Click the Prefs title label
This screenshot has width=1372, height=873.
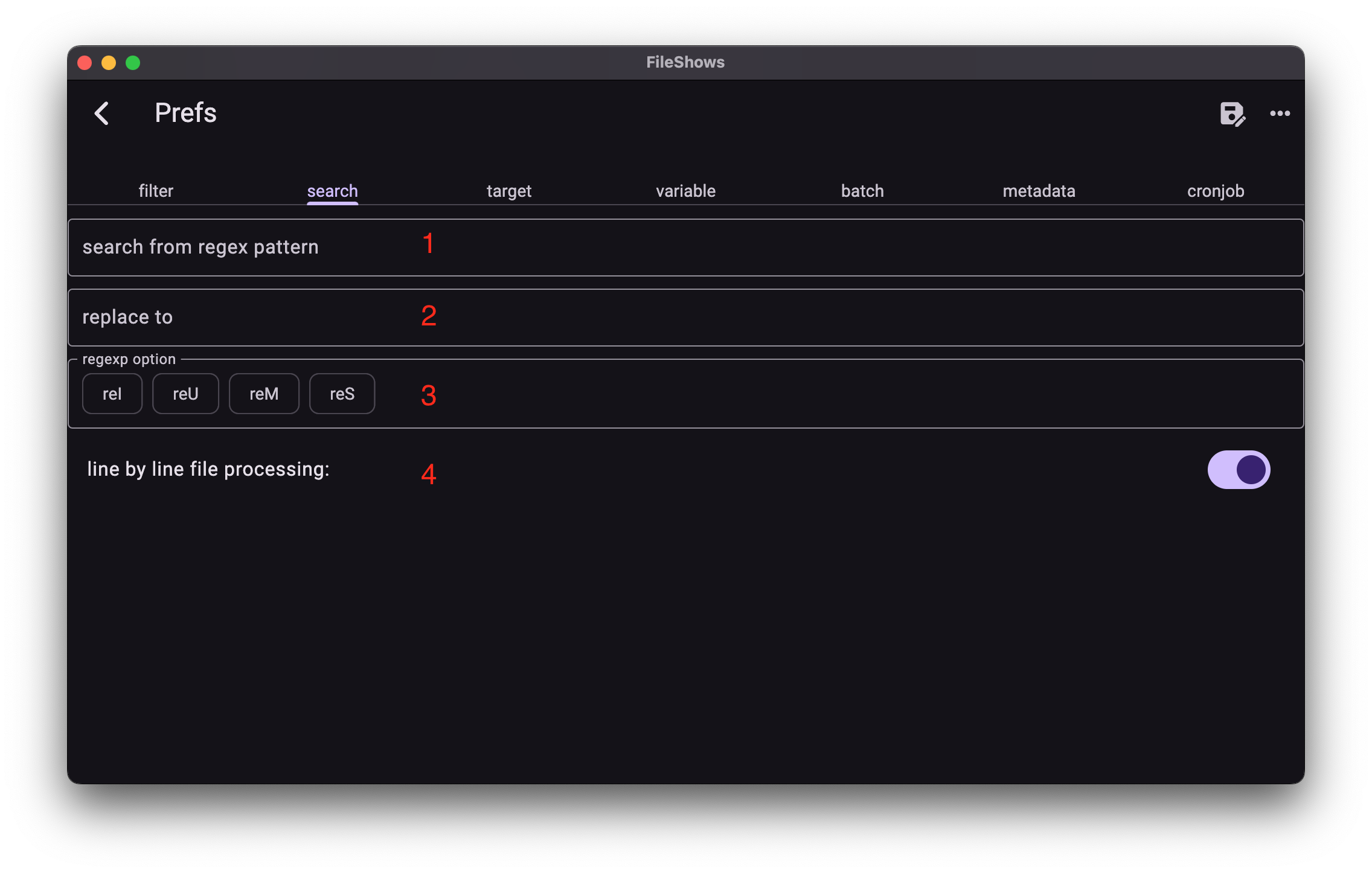point(185,113)
